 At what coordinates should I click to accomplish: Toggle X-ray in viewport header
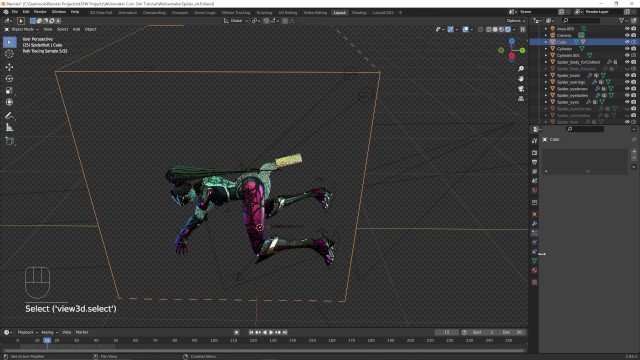[480, 29]
